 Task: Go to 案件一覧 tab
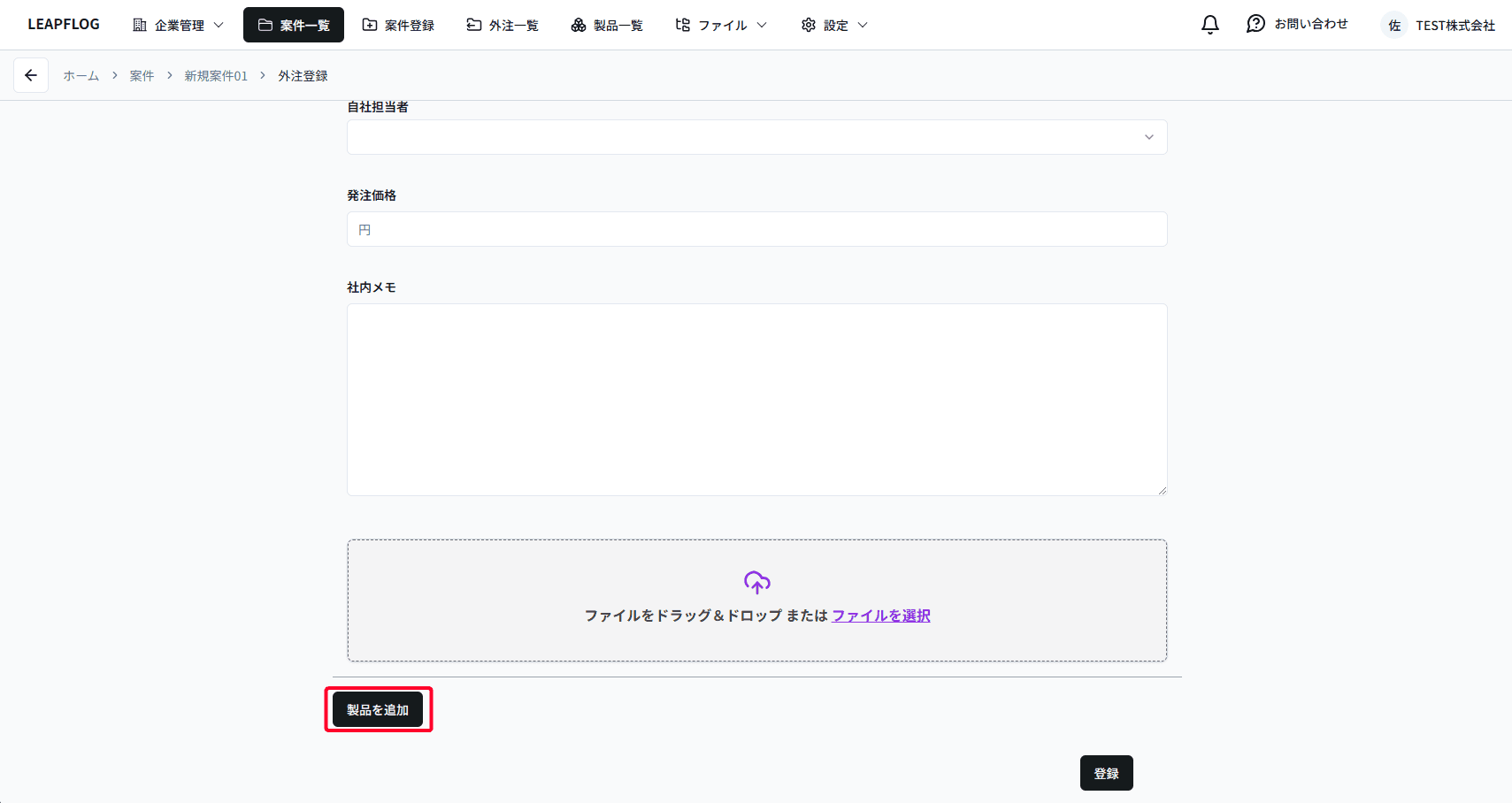pyautogui.click(x=293, y=25)
